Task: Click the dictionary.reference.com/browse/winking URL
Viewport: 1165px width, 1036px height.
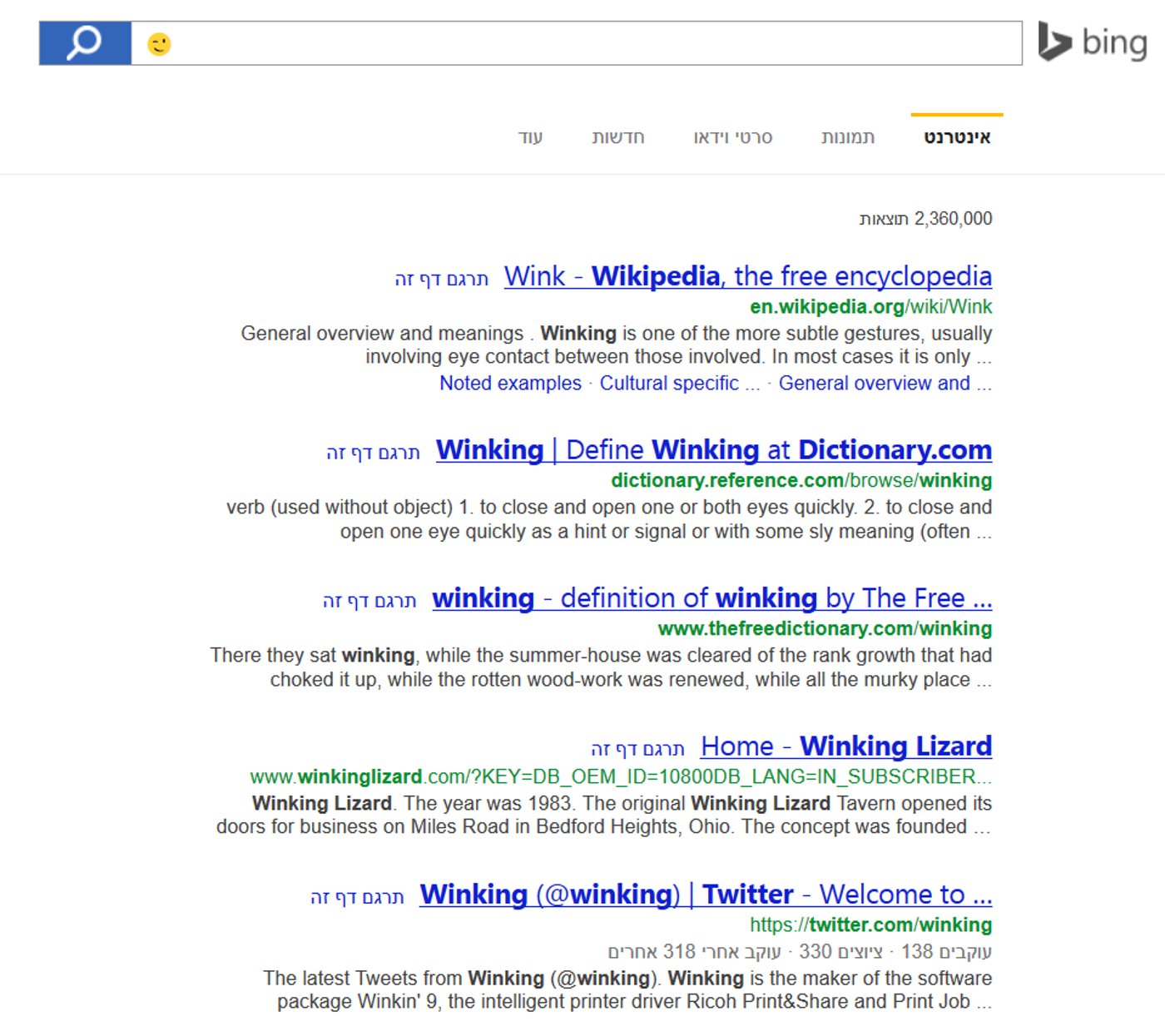Action: (x=801, y=480)
